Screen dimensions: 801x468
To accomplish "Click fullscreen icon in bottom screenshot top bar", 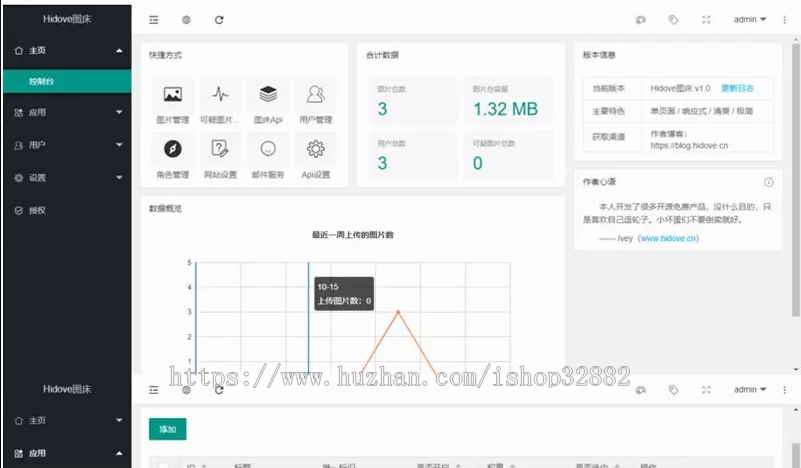I will (706, 390).
